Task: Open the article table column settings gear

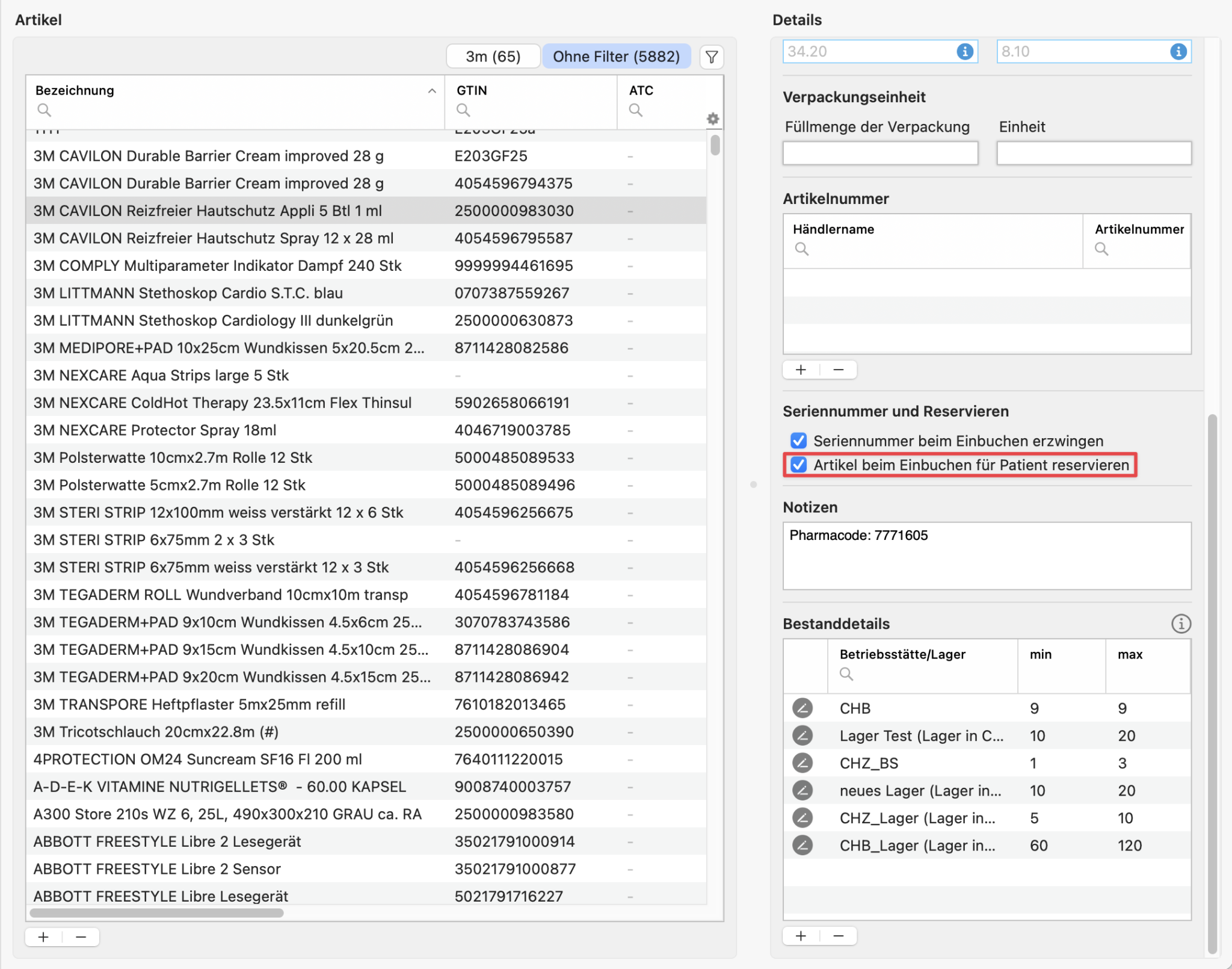Action: pos(713,119)
